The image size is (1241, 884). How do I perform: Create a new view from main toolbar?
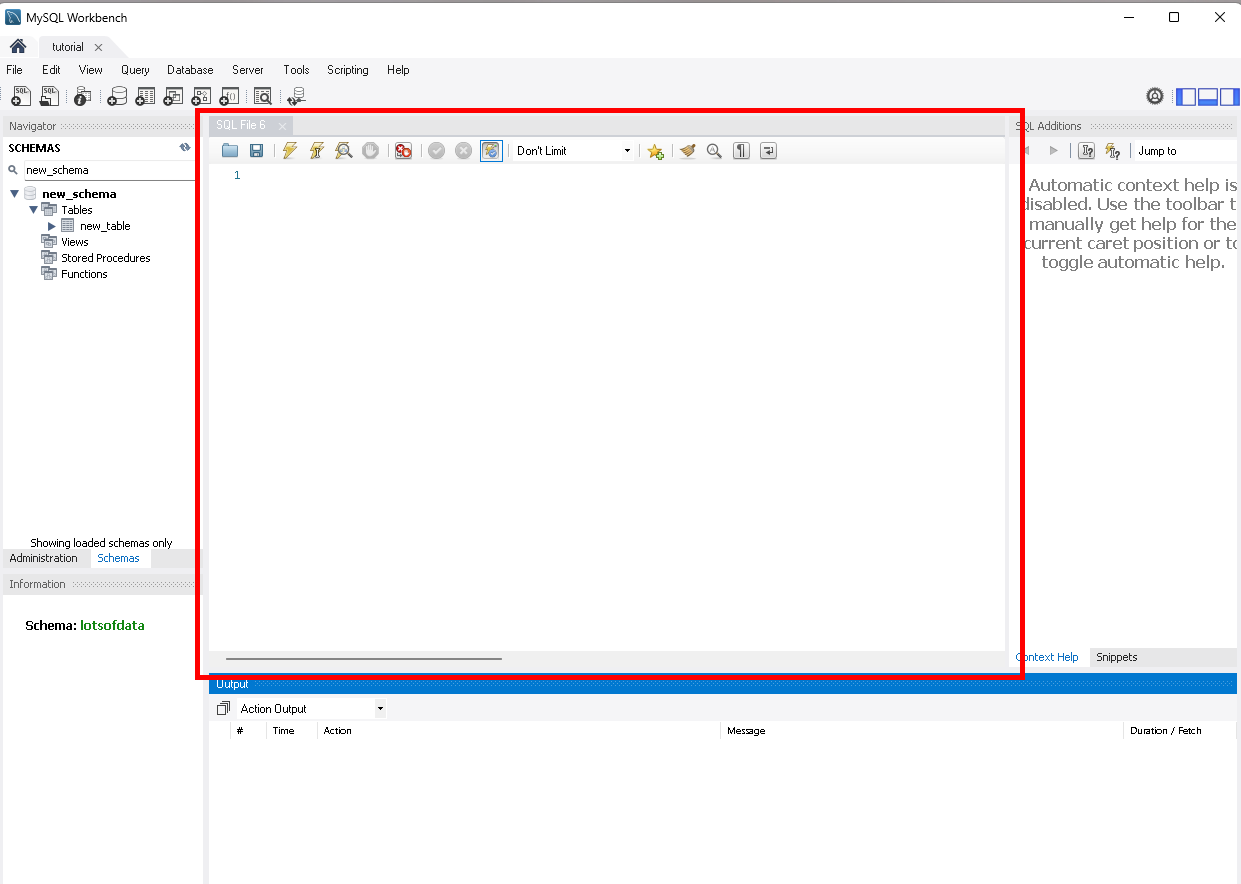pos(173,96)
